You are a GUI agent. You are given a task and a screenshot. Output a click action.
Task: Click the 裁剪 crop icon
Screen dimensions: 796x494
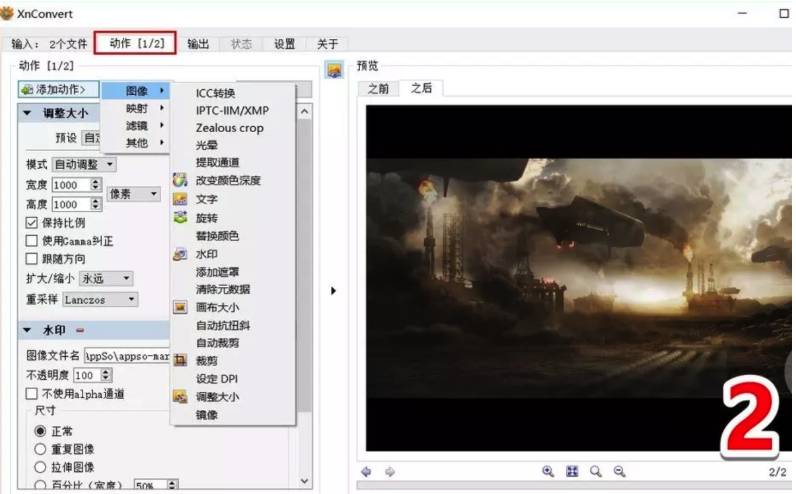pyautogui.click(x=180, y=360)
